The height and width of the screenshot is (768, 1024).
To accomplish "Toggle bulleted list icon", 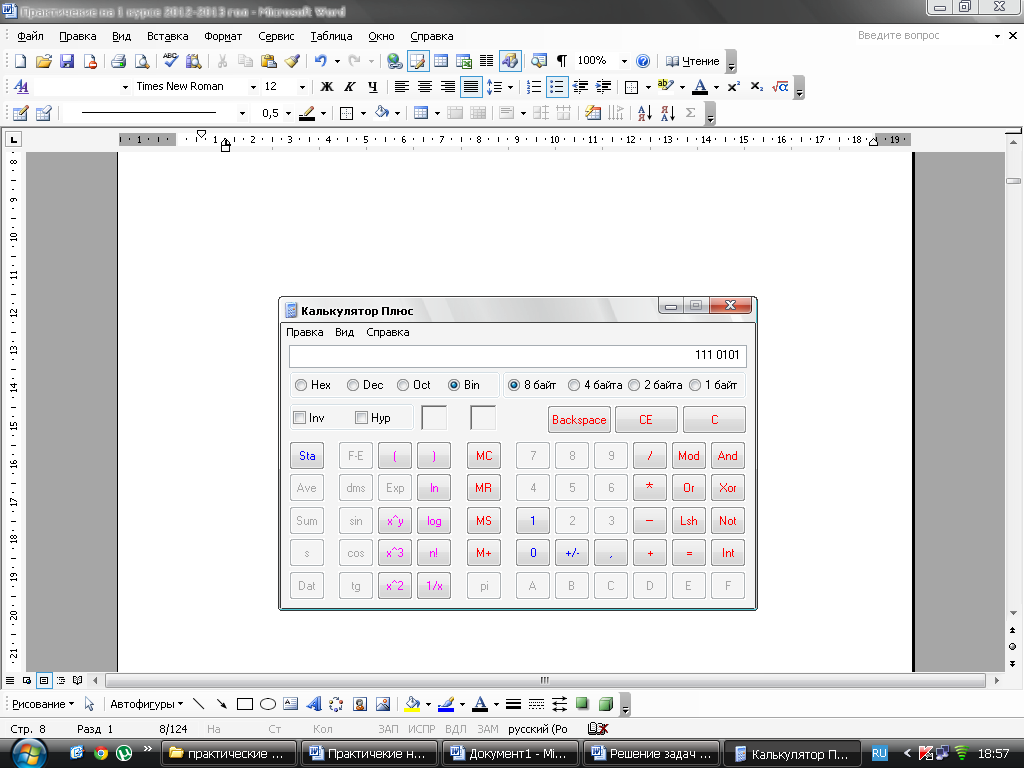I will pyautogui.click(x=556, y=87).
